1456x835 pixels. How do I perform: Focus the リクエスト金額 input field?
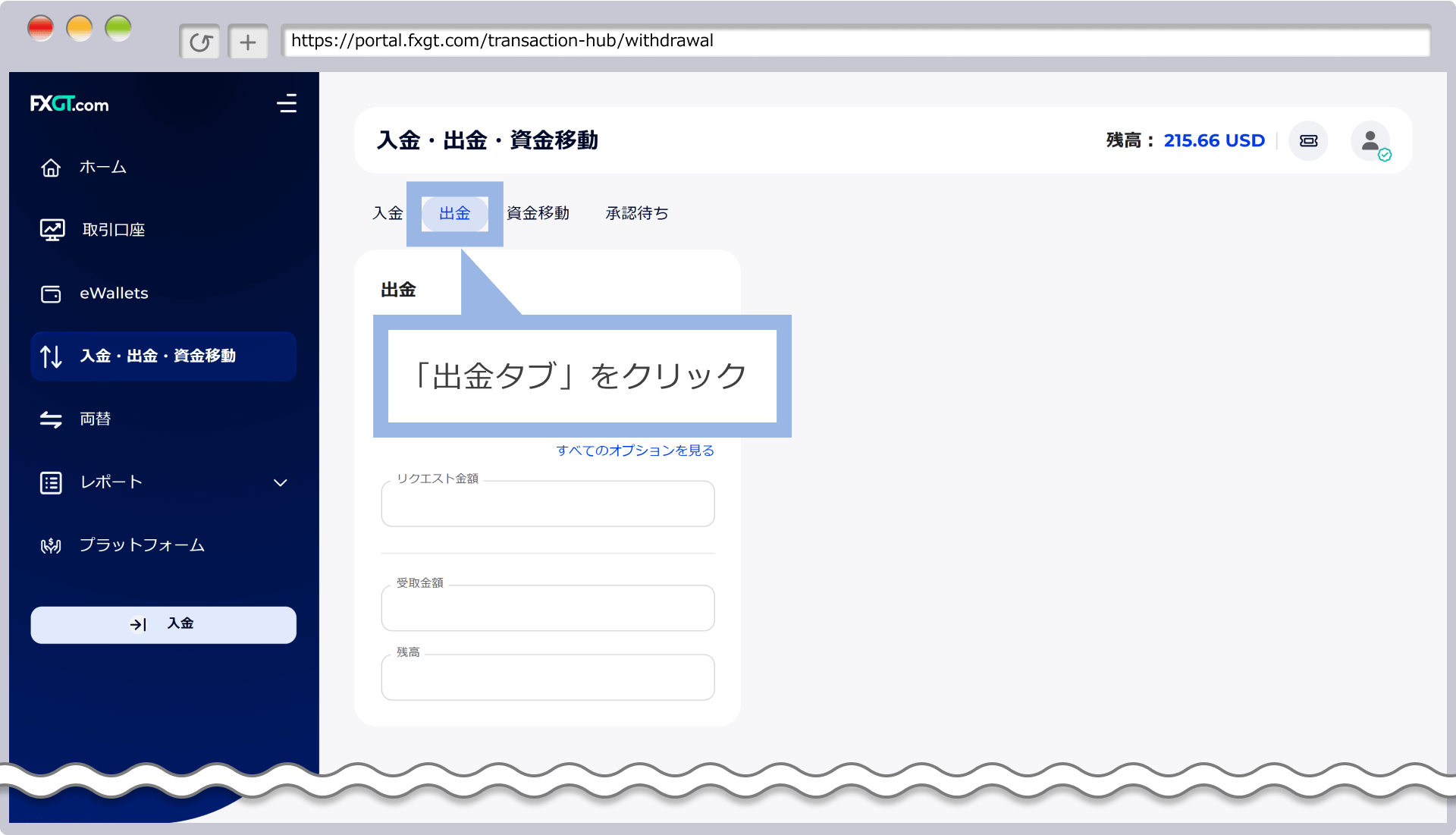[547, 504]
